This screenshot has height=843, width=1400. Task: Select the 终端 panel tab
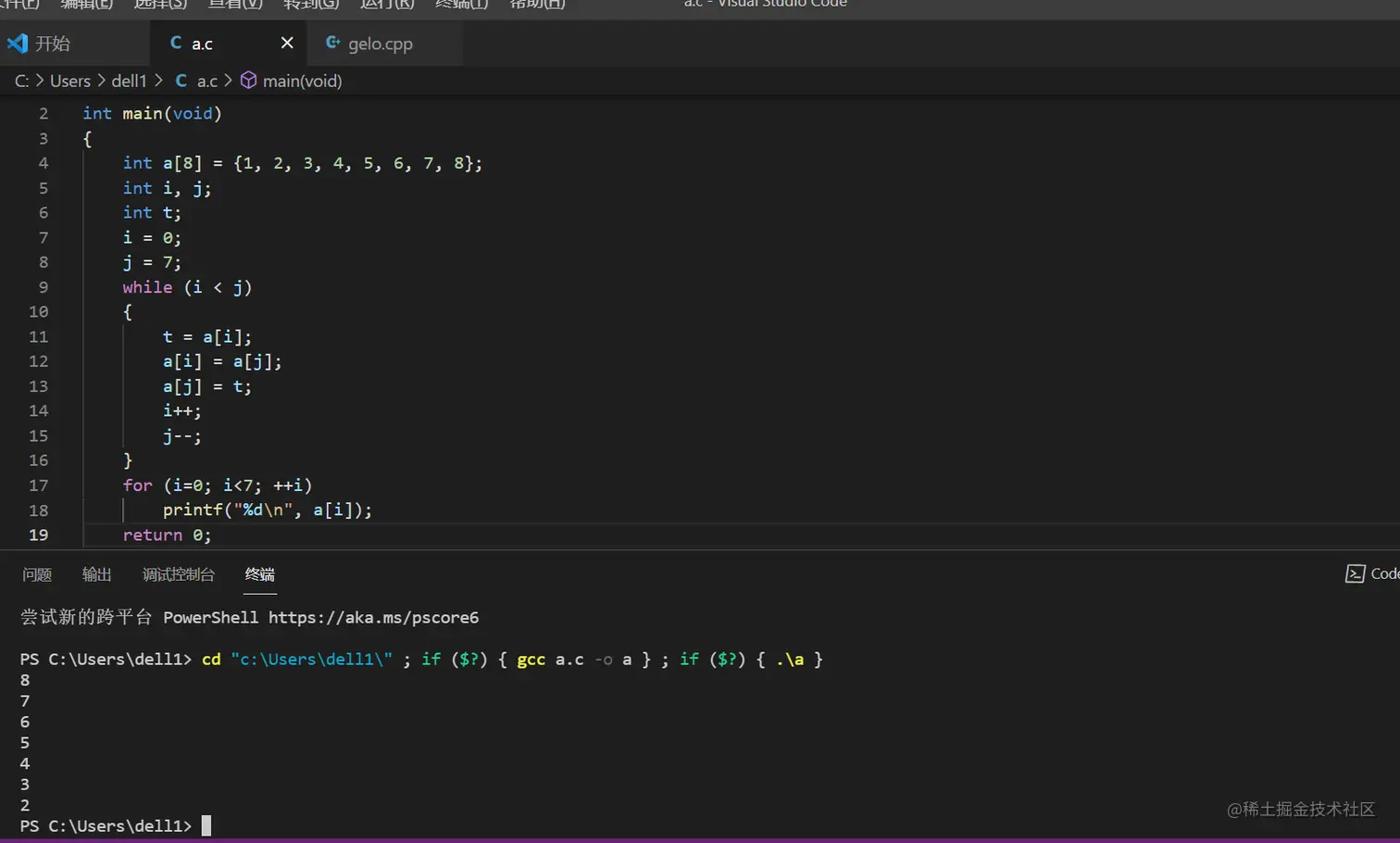260,575
